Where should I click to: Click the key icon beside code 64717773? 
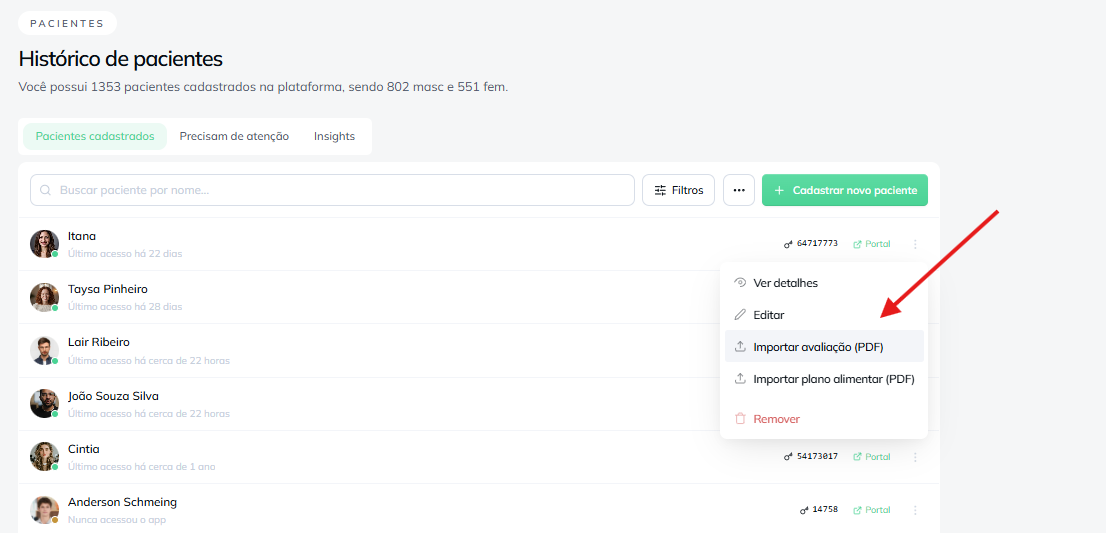point(788,244)
